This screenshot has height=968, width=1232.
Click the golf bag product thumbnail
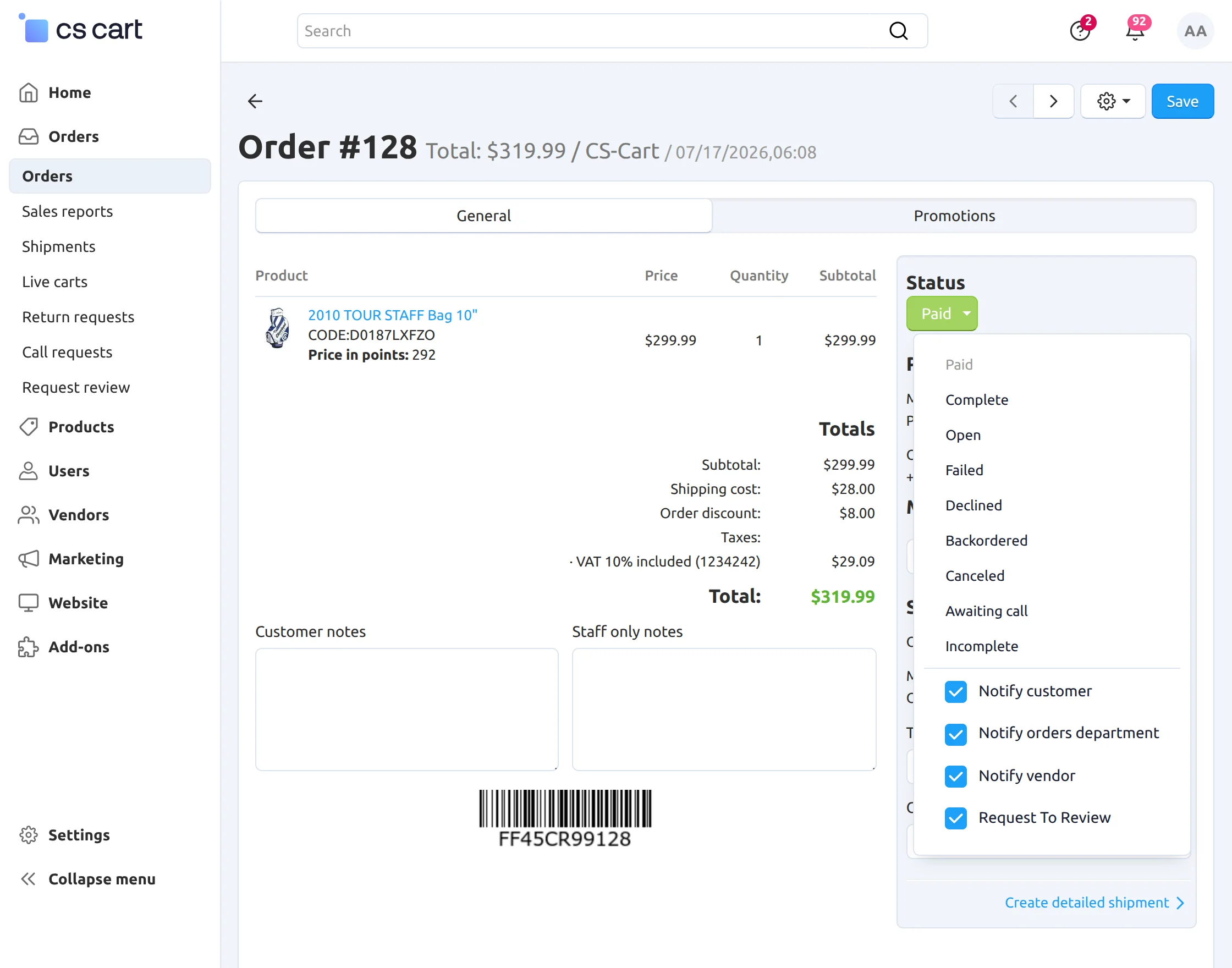(x=277, y=328)
